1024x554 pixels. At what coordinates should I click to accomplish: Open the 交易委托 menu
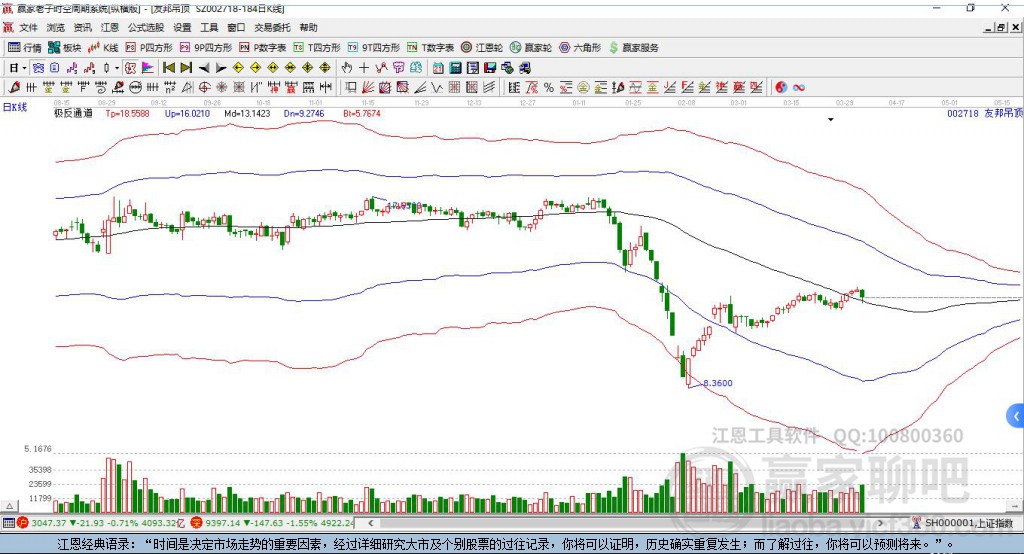[x=272, y=27]
